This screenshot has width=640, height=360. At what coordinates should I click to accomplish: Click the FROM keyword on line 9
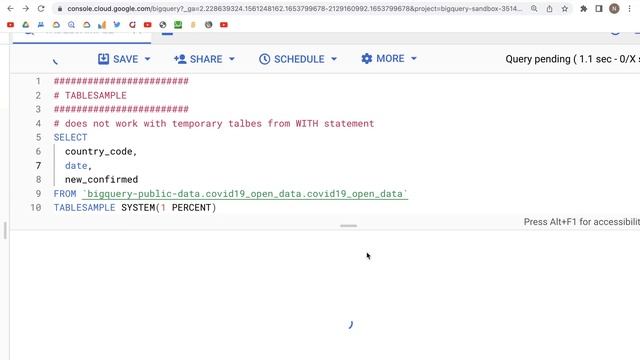coord(65,193)
